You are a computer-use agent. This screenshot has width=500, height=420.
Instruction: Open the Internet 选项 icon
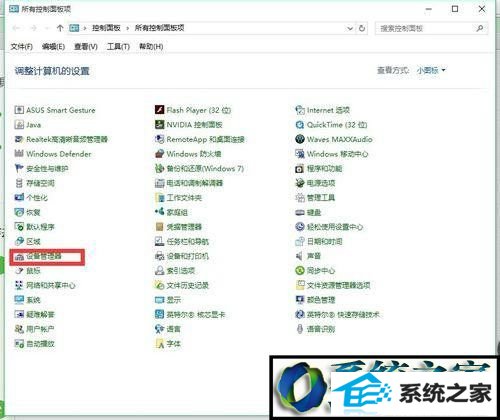pyautogui.click(x=300, y=110)
